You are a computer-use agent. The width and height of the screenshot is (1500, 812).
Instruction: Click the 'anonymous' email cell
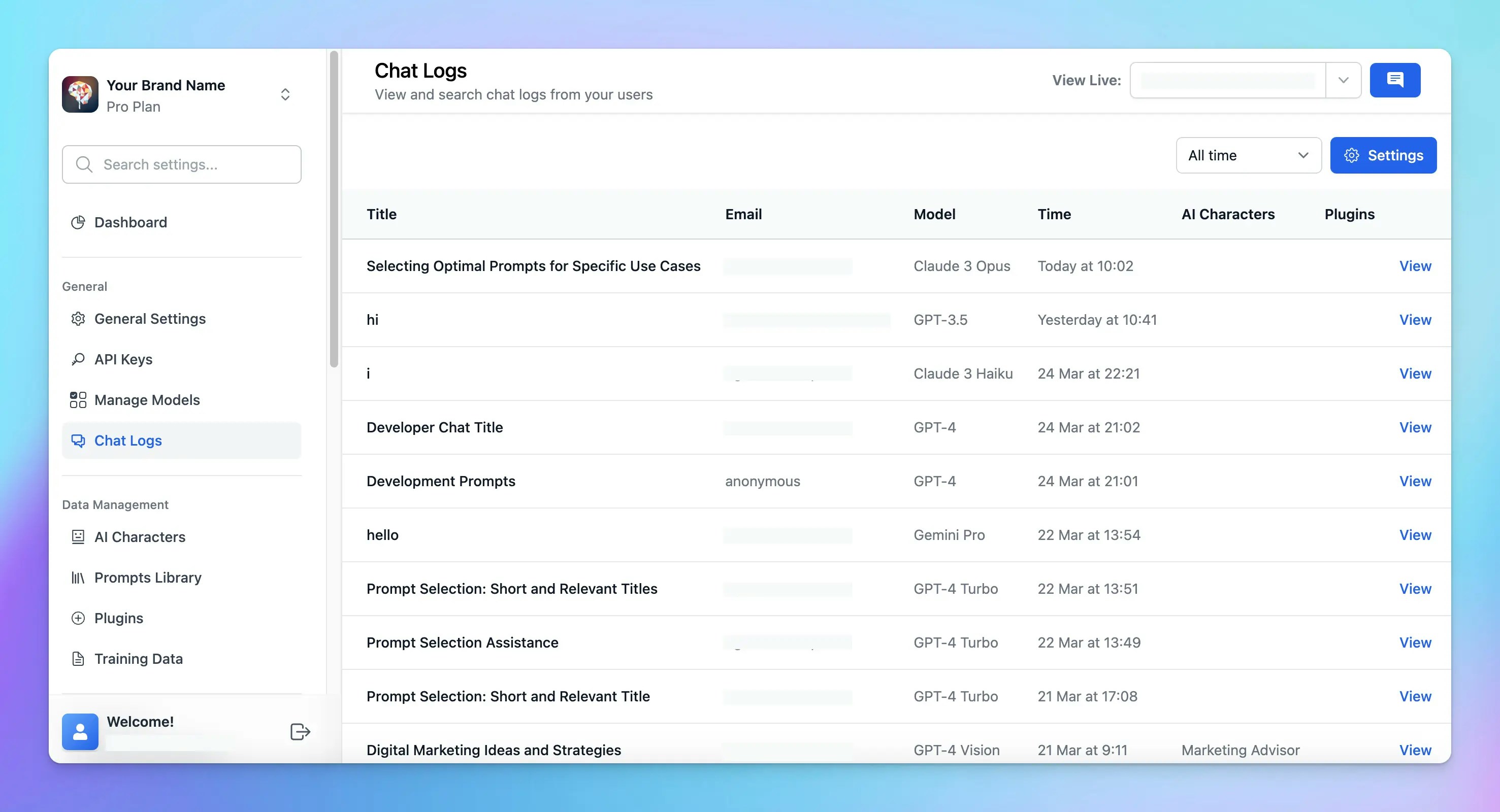pos(762,482)
